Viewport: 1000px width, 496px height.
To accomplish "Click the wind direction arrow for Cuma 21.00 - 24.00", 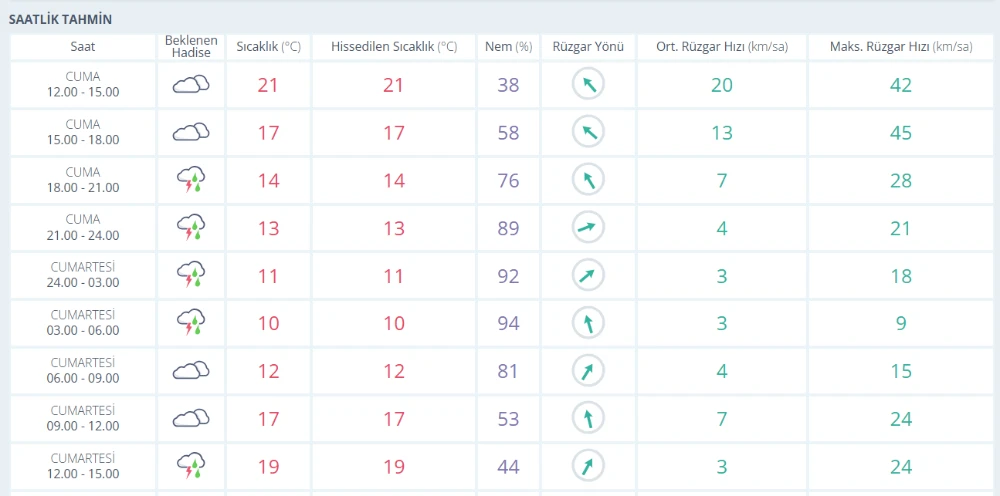I will pyautogui.click(x=589, y=228).
